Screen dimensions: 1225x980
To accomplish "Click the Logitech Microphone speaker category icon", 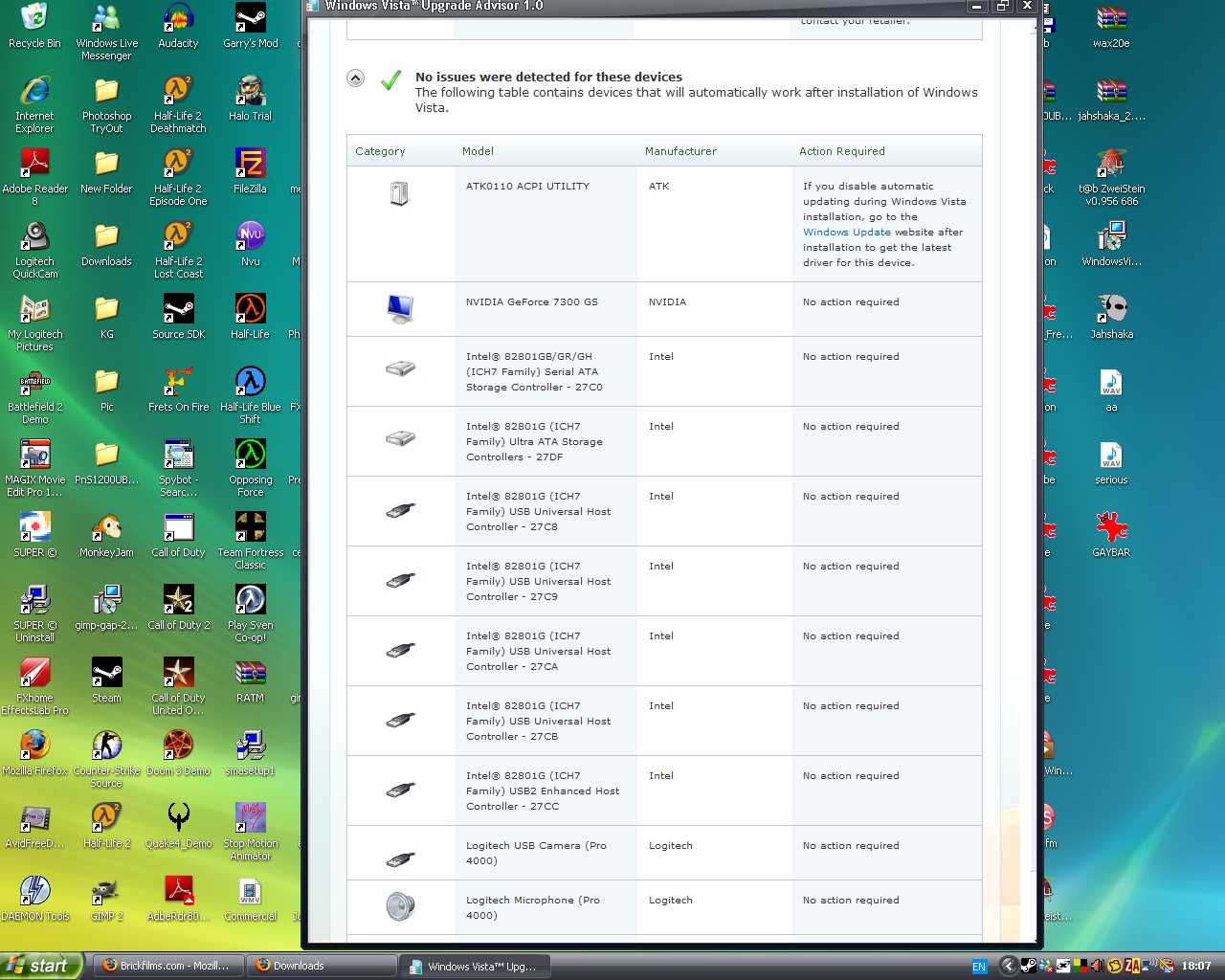I will click(x=400, y=905).
